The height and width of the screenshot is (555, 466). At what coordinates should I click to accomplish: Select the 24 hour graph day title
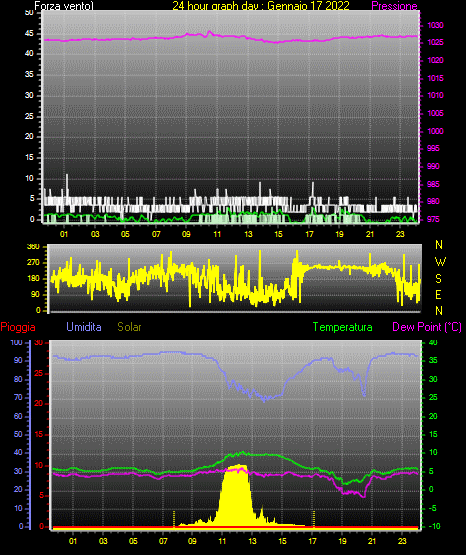261,6
